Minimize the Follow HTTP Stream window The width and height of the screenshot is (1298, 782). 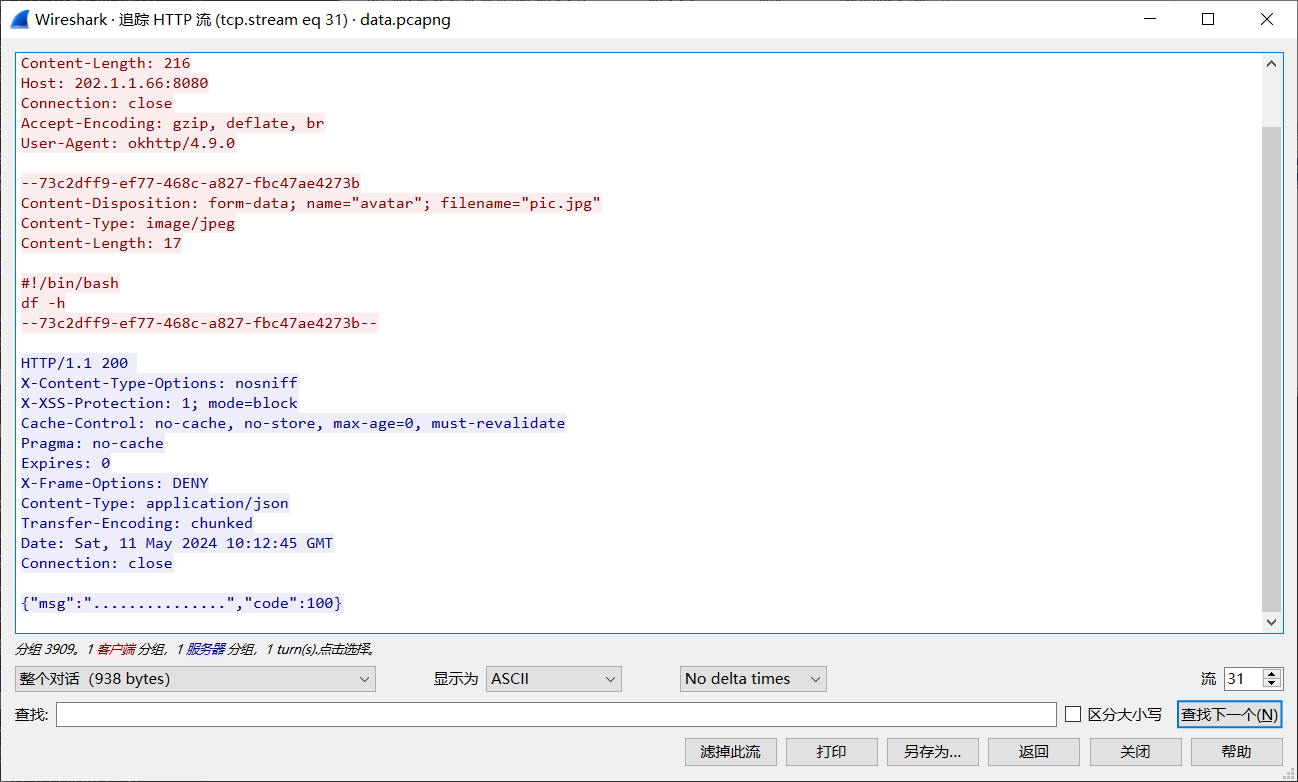point(1150,19)
